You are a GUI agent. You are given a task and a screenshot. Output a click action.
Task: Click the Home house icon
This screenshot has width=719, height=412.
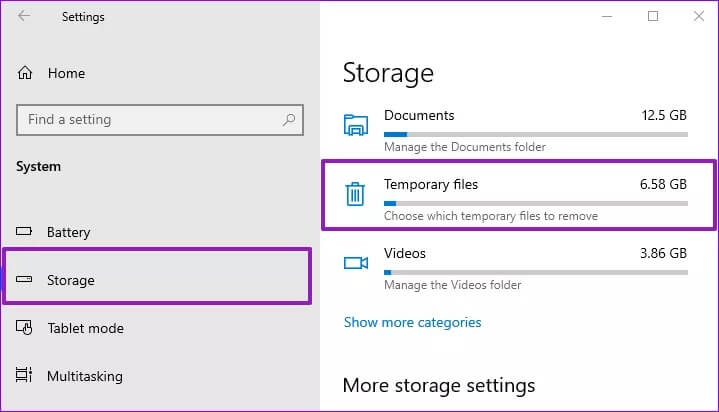click(x=25, y=72)
